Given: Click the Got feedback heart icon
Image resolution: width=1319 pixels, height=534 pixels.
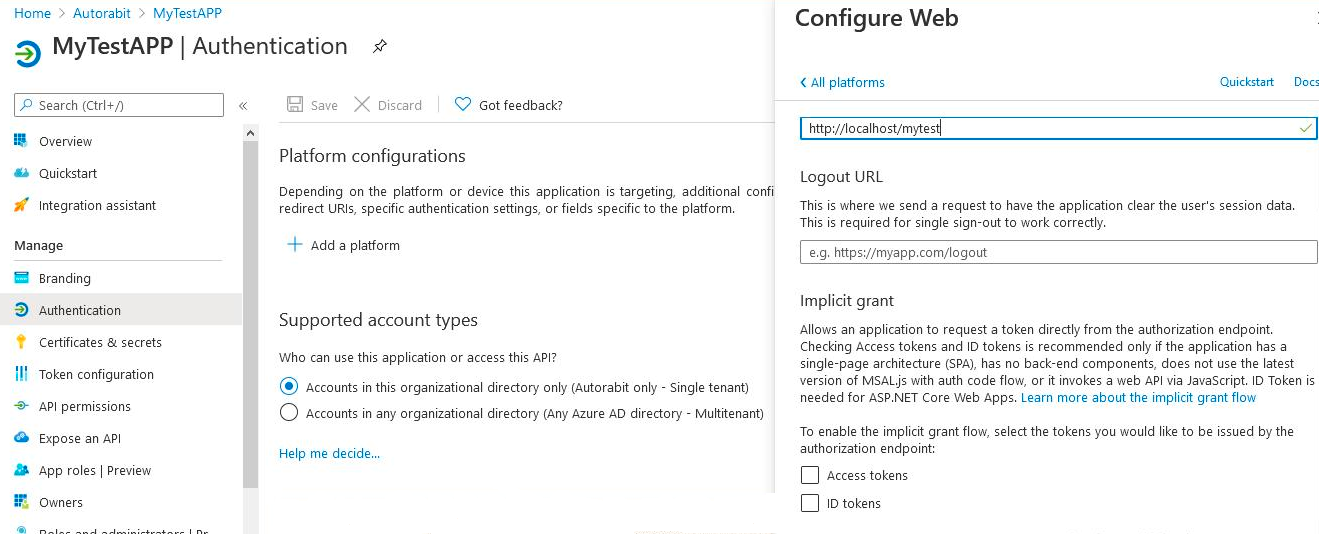Looking at the screenshot, I should tap(463, 105).
